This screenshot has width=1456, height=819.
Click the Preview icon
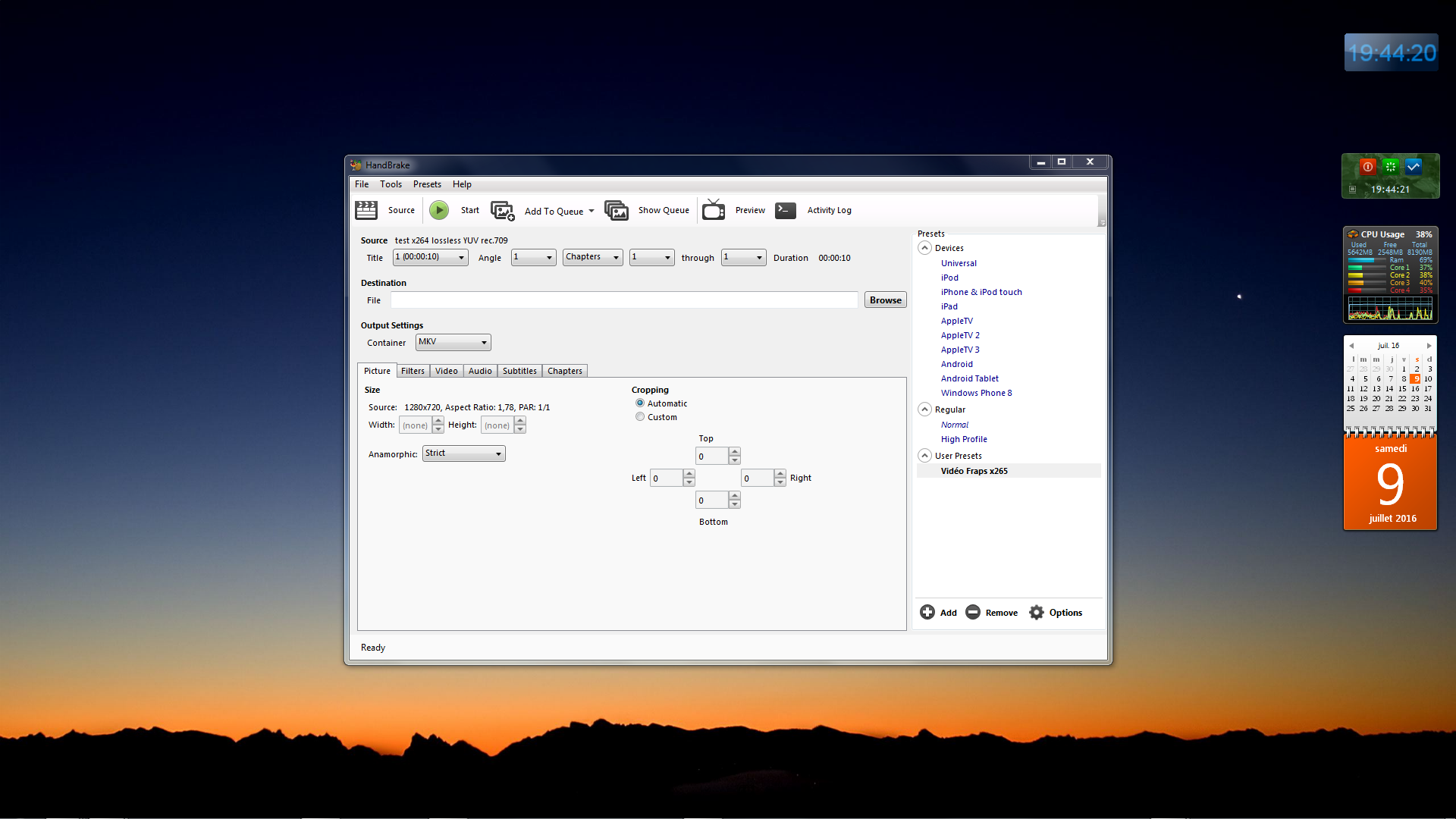pyautogui.click(x=714, y=210)
